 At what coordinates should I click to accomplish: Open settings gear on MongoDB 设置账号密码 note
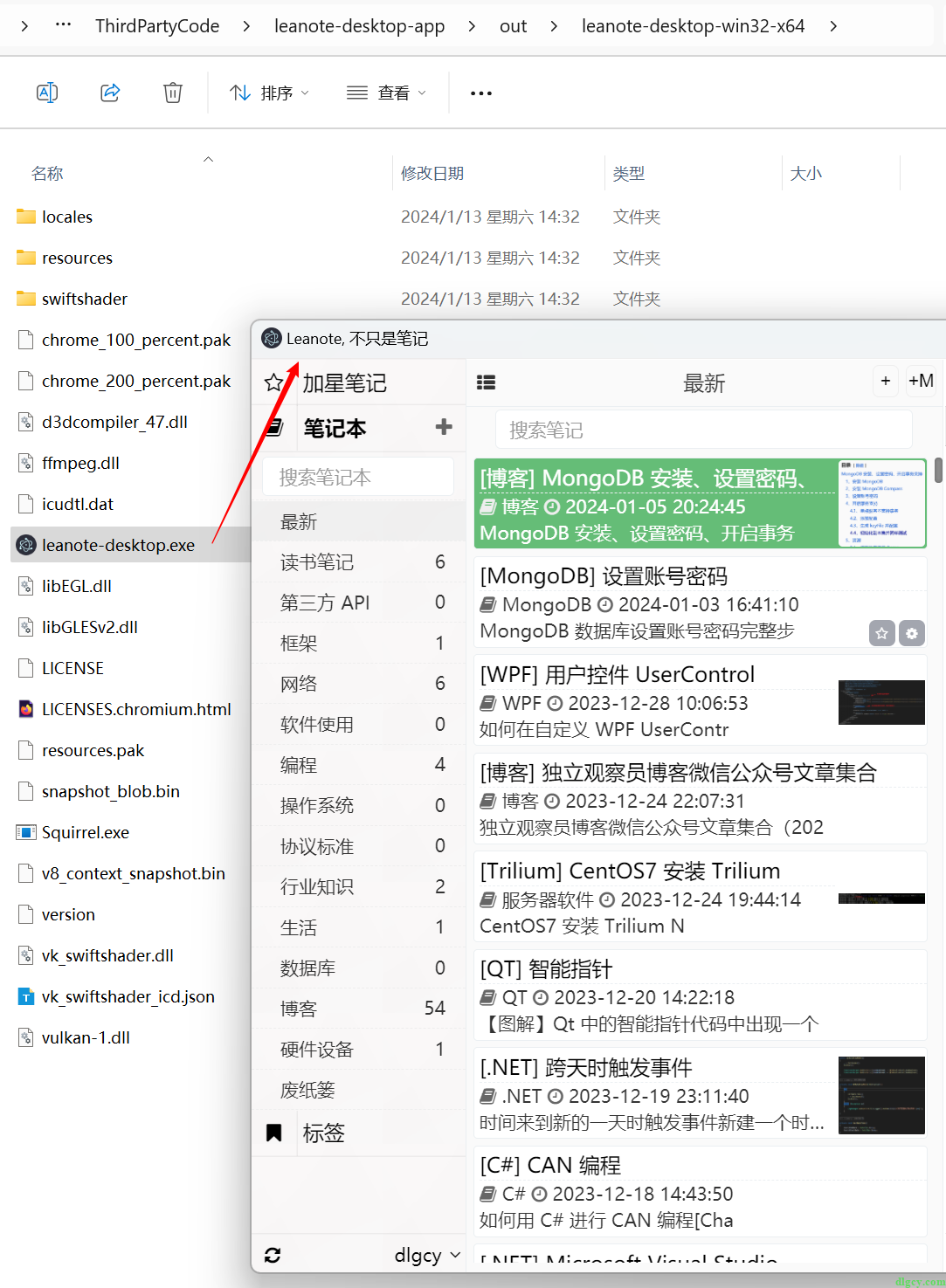pos(912,634)
